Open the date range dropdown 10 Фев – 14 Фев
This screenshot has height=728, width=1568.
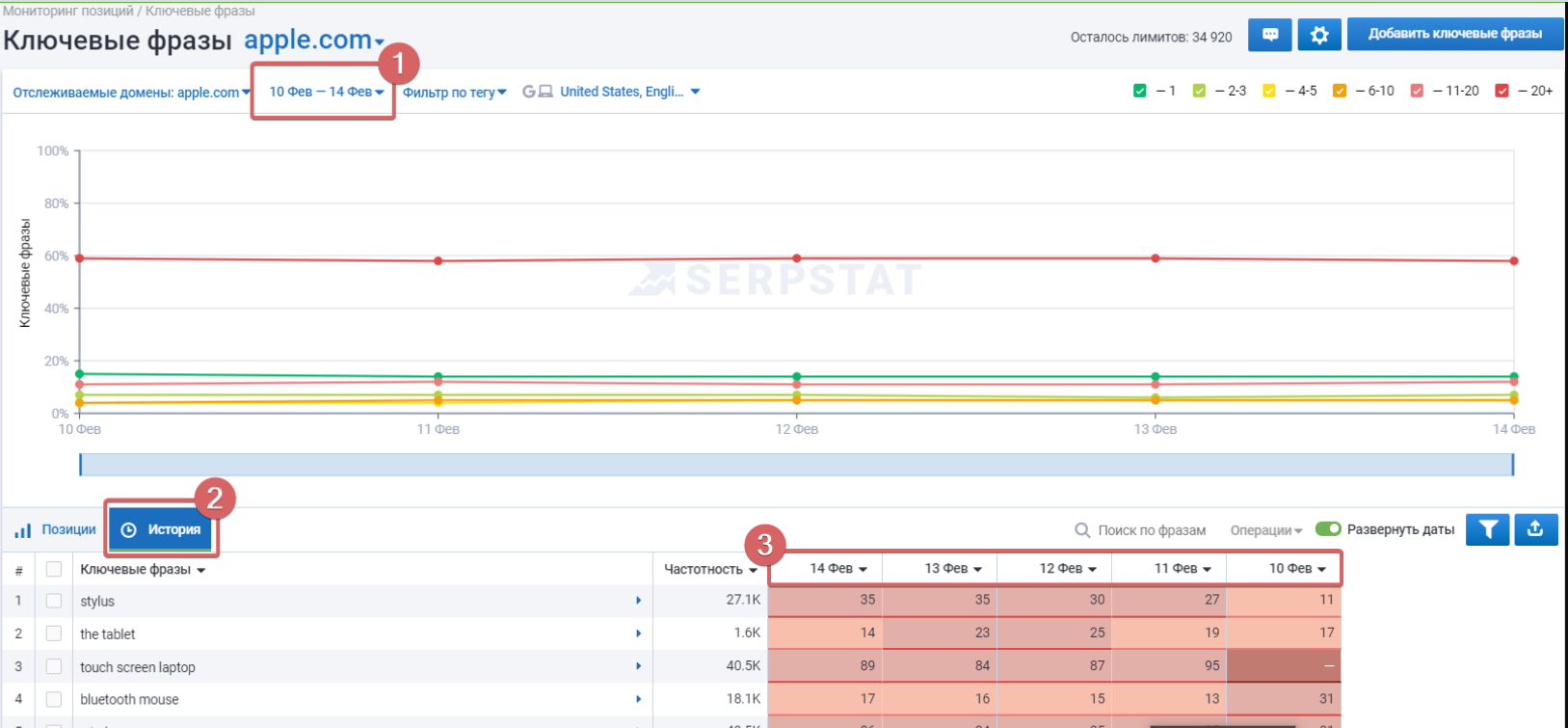coord(326,92)
